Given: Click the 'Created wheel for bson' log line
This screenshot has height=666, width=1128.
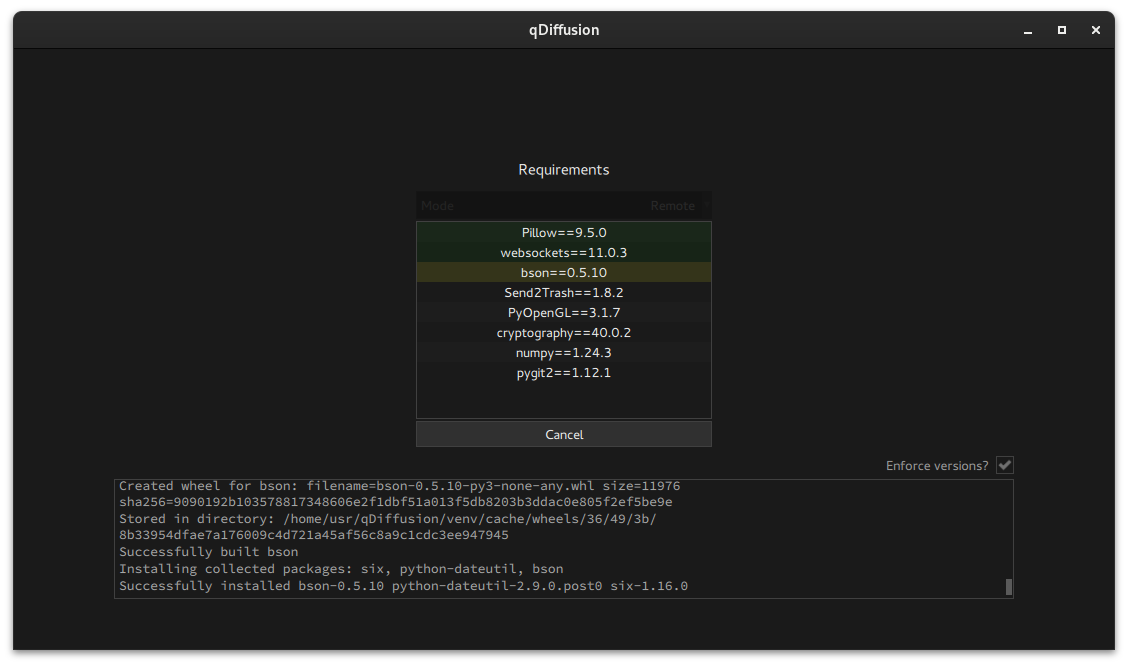Looking at the screenshot, I should coord(399,486).
